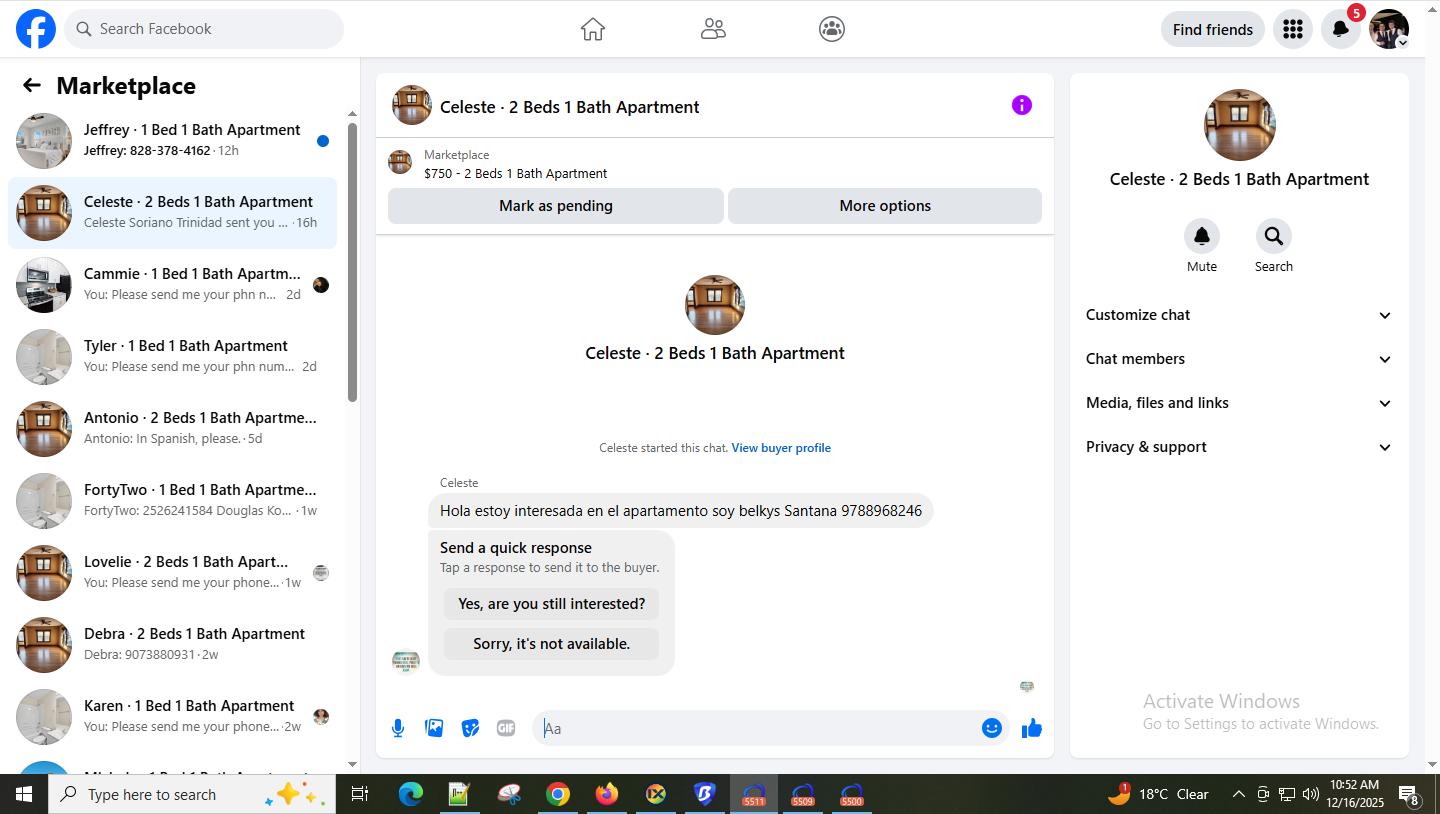Focus the Search Facebook field
The height and width of the screenshot is (814, 1440).
204,29
